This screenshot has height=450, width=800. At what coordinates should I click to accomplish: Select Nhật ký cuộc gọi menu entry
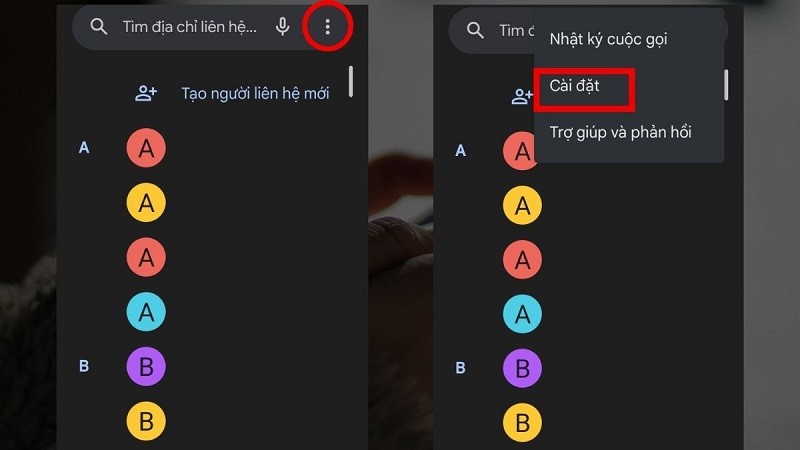pos(608,39)
